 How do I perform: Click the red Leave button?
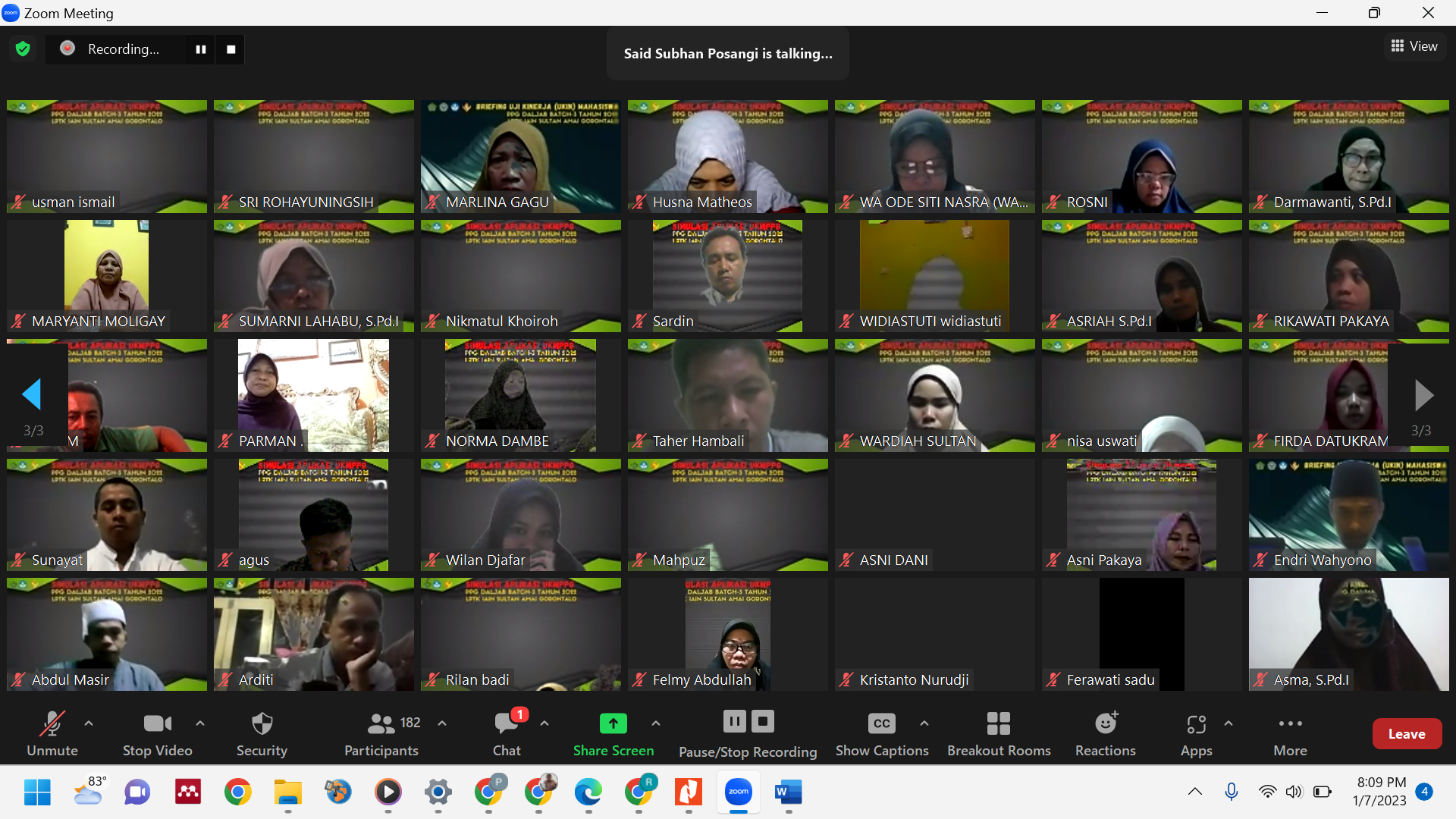pyautogui.click(x=1407, y=733)
